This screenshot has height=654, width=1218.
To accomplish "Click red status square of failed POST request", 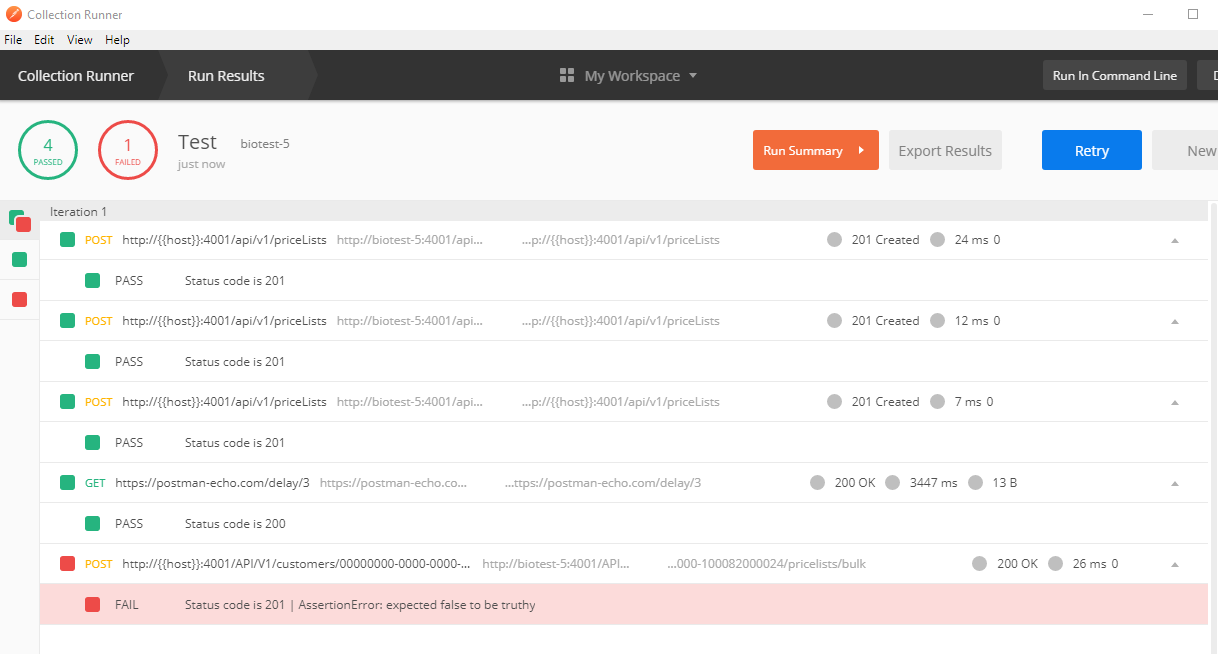I will point(68,564).
